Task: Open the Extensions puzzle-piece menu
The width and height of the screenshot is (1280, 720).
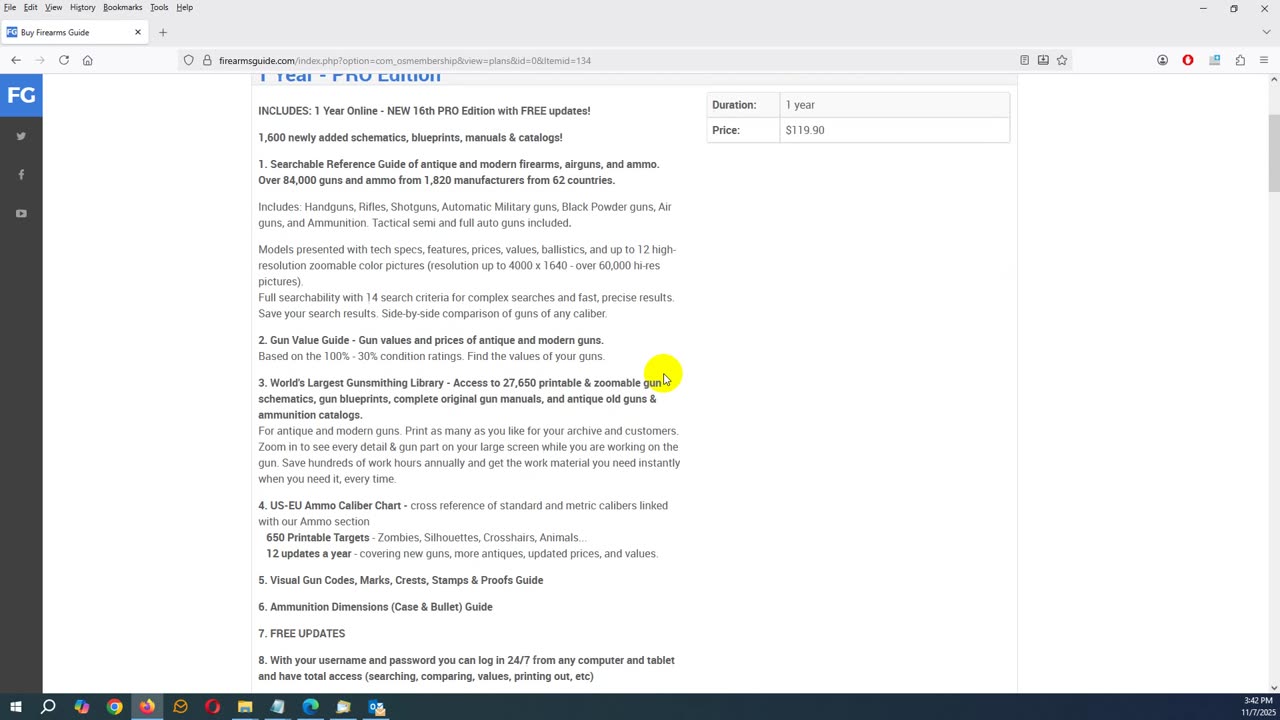Action: click(1240, 60)
